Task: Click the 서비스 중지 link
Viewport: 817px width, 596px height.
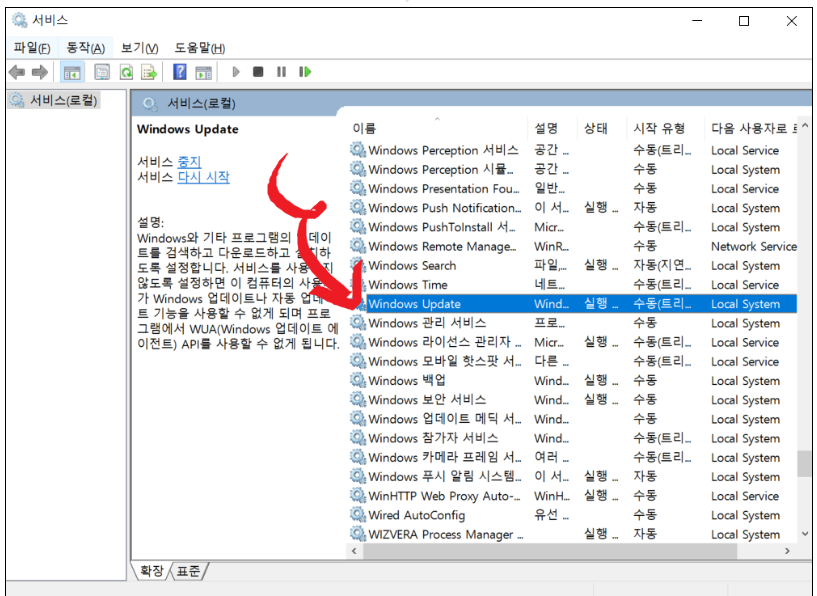Action: click(x=189, y=162)
